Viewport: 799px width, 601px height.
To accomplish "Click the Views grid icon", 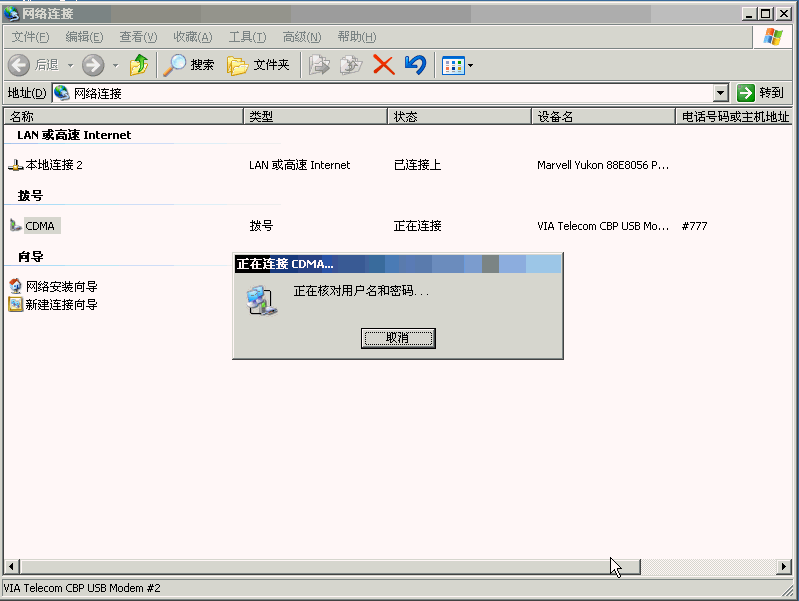I will point(453,65).
